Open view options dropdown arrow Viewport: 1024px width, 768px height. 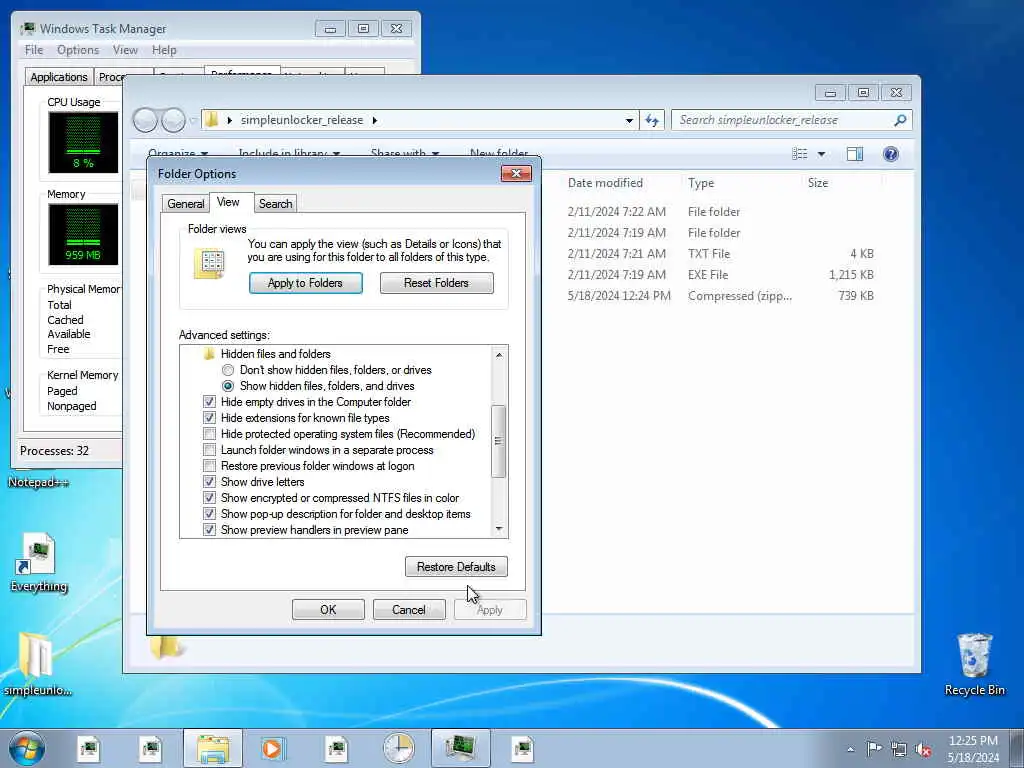(821, 154)
